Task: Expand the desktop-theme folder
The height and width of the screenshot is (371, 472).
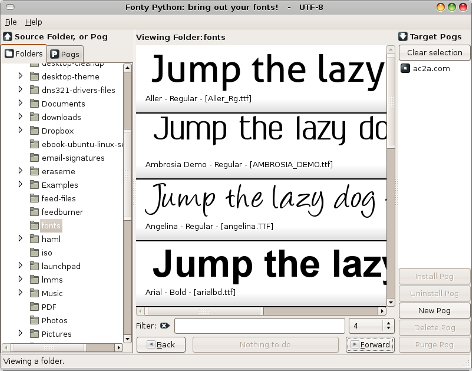Action: pos(20,76)
